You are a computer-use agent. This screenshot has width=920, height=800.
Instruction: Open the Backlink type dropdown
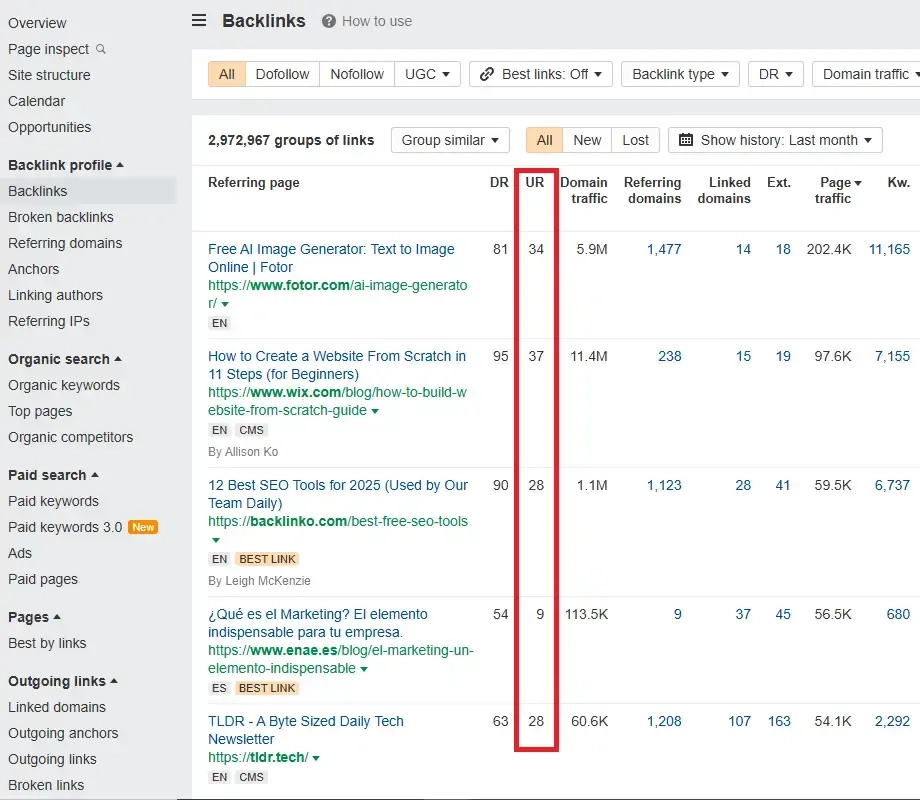point(679,74)
